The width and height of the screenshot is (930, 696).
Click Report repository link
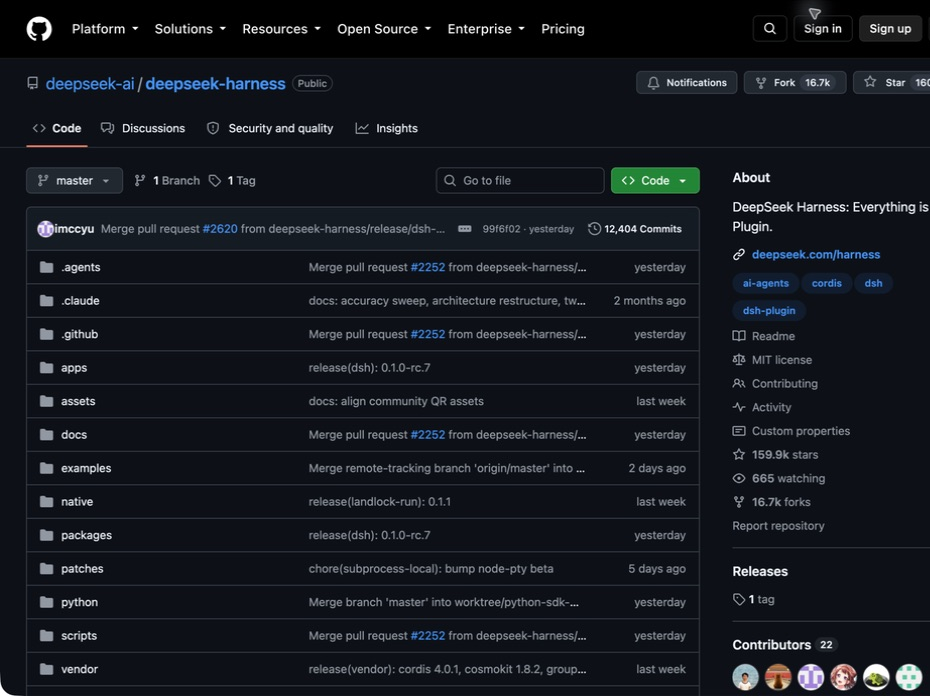click(778, 526)
